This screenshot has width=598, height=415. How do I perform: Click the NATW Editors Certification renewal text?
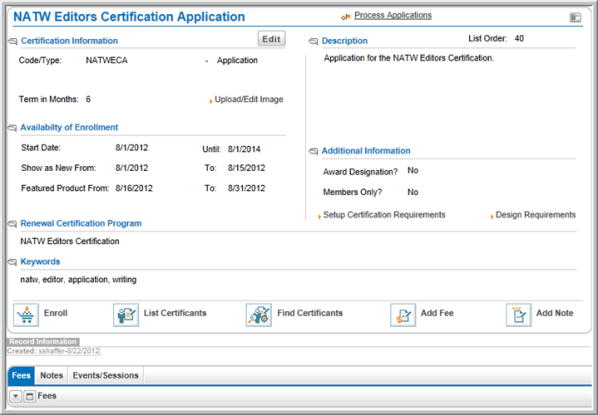coord(70,241)
